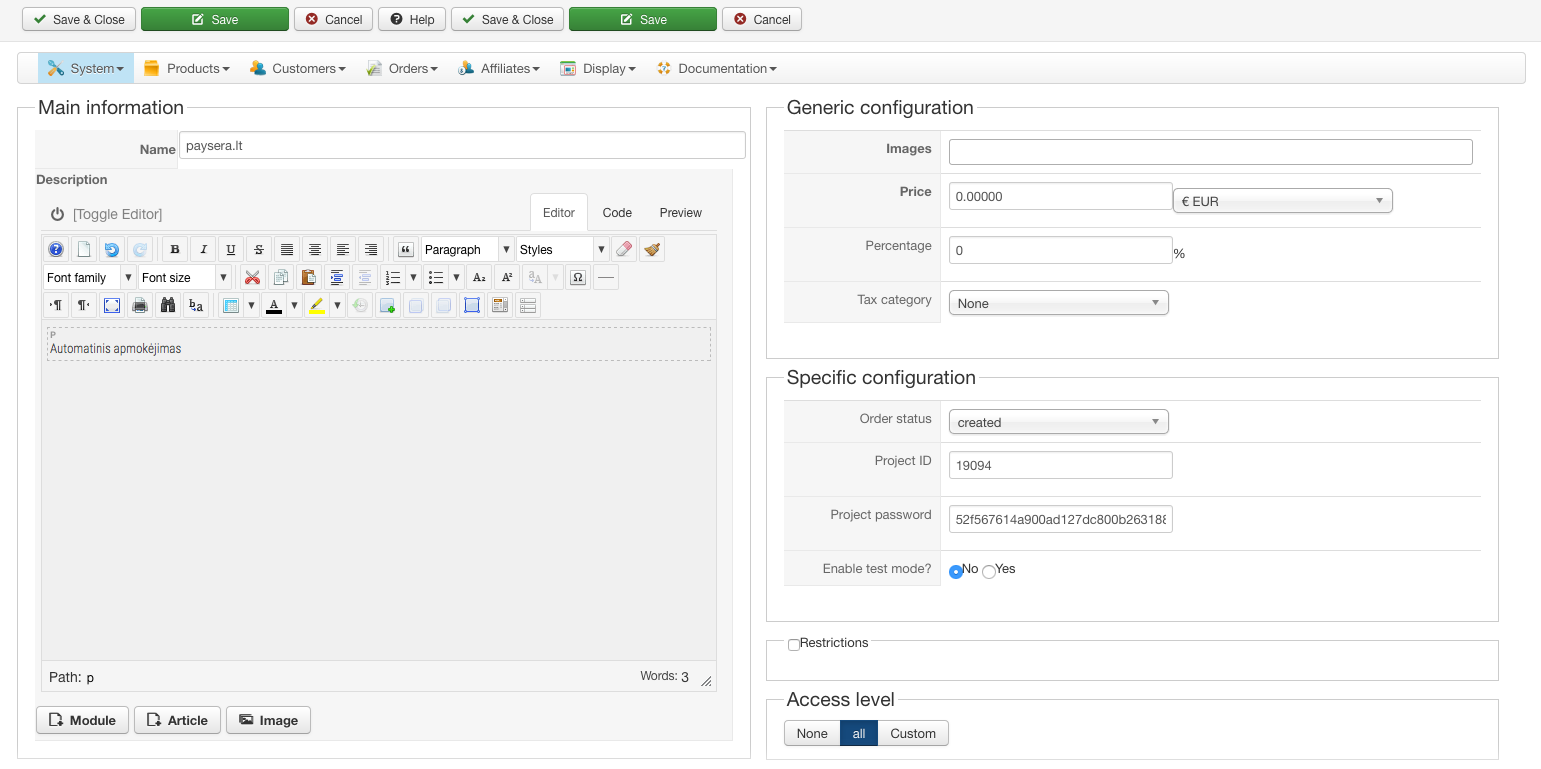Click the strikethrough formatting icon
Screen dimensions: 1541x769
259,250
